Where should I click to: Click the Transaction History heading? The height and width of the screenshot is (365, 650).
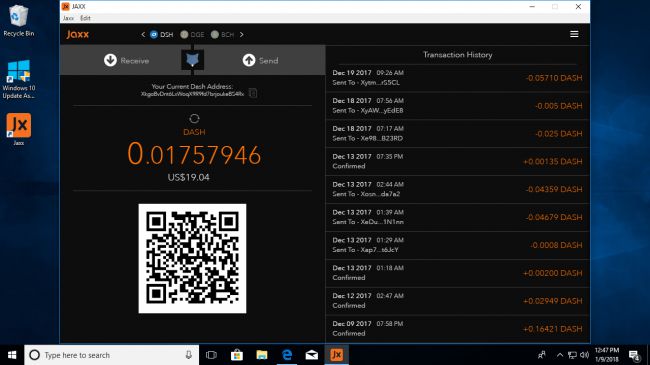tap(457, 55)
